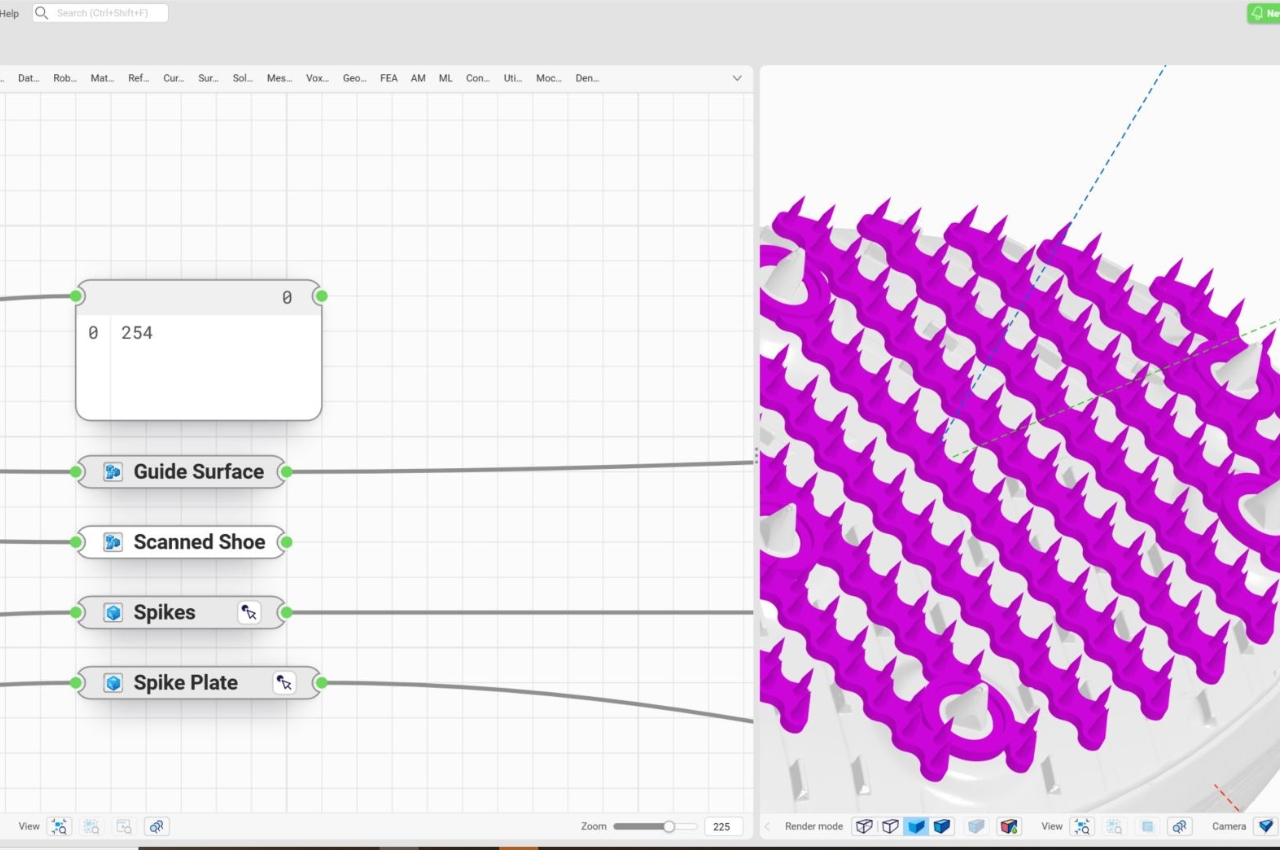Open the FEA ribbon tab
The width and height of the screenshot is (1280, 850).
point(388,78)
